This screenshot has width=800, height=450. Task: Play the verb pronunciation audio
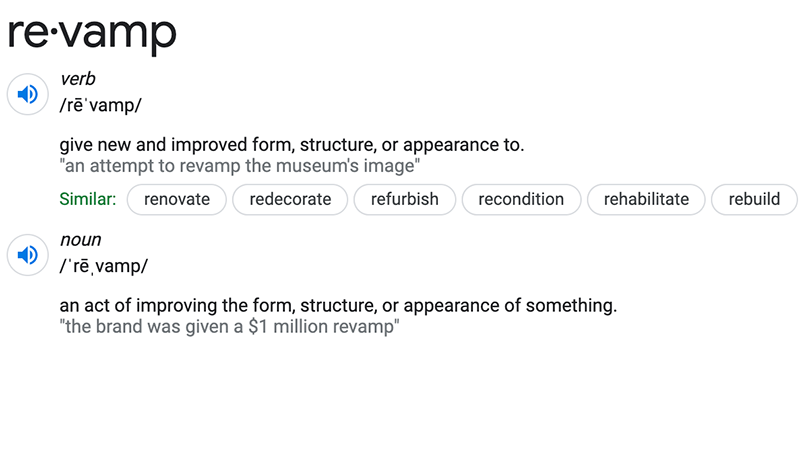point(28,94)
